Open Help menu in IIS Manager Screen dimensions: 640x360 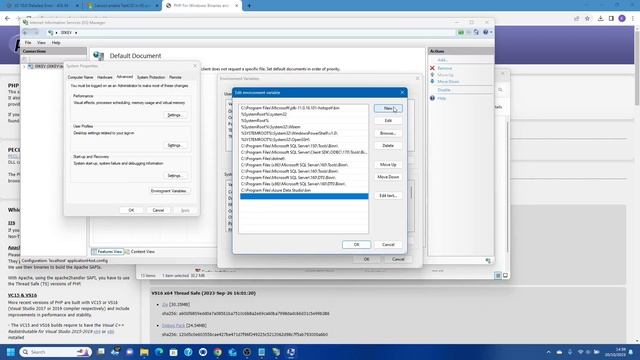click(56, 42)
